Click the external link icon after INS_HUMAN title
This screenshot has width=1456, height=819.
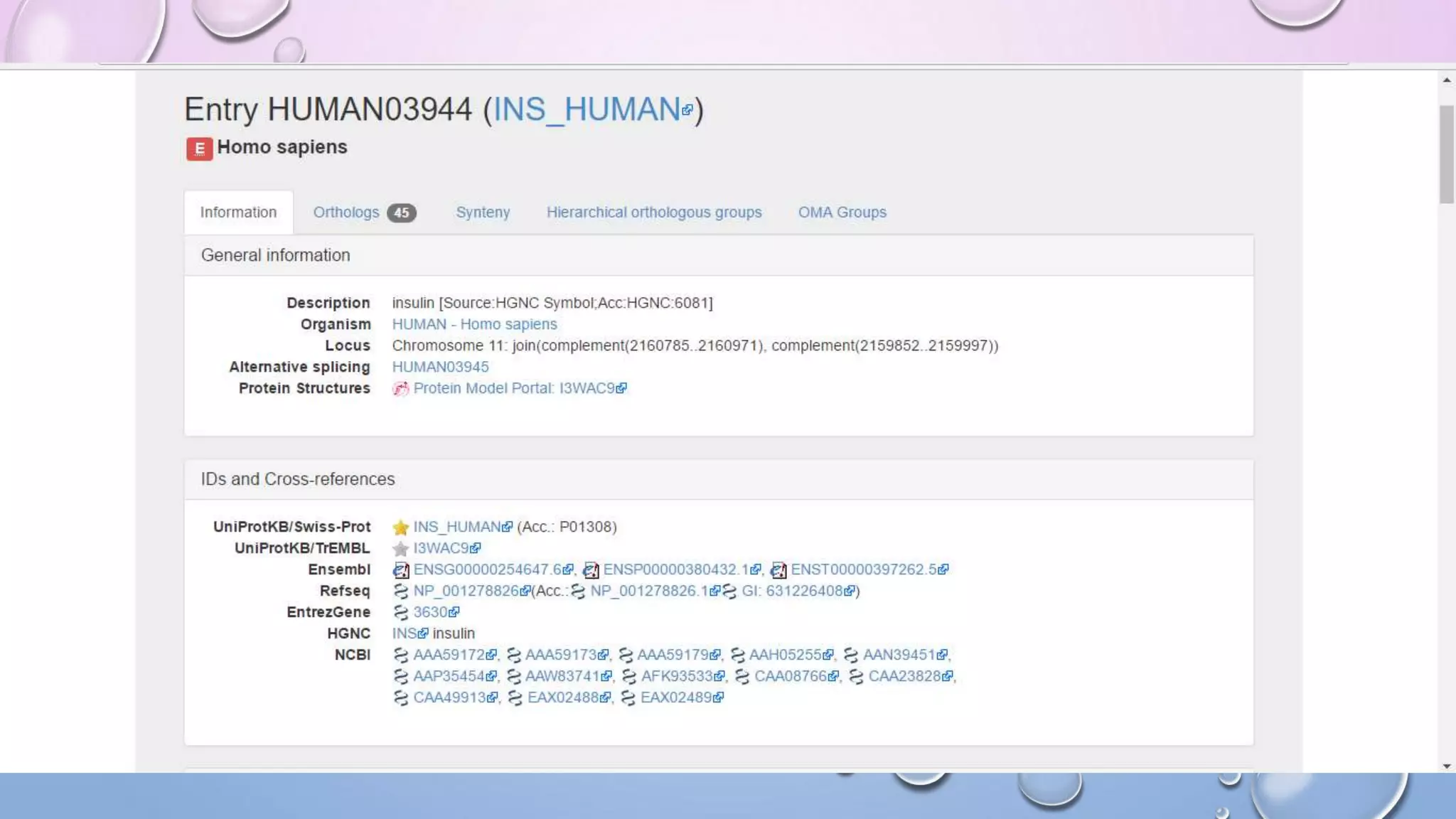tap(687, 110)
